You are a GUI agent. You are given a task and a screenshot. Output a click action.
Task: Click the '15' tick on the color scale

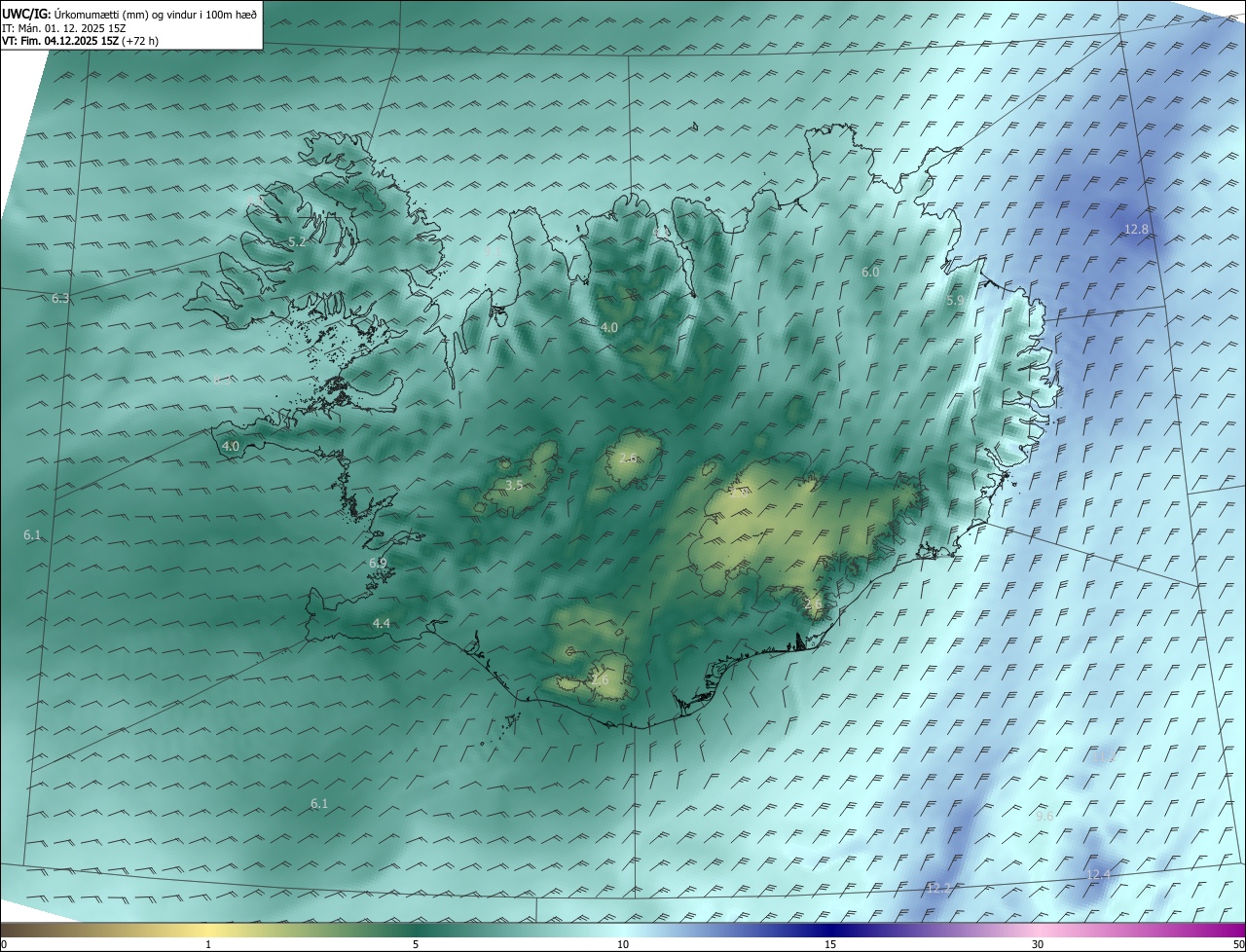[830, 944]
